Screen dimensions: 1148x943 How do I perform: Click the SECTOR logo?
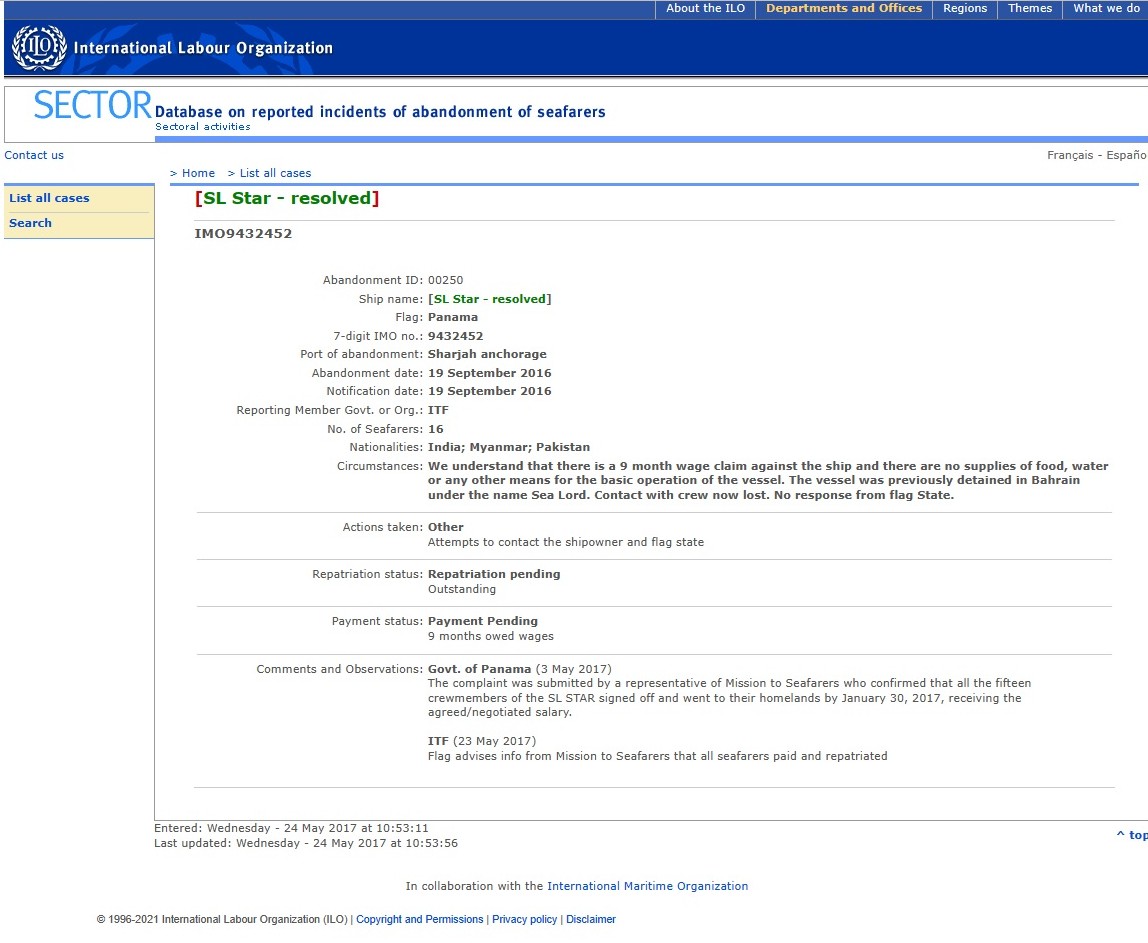92,105
